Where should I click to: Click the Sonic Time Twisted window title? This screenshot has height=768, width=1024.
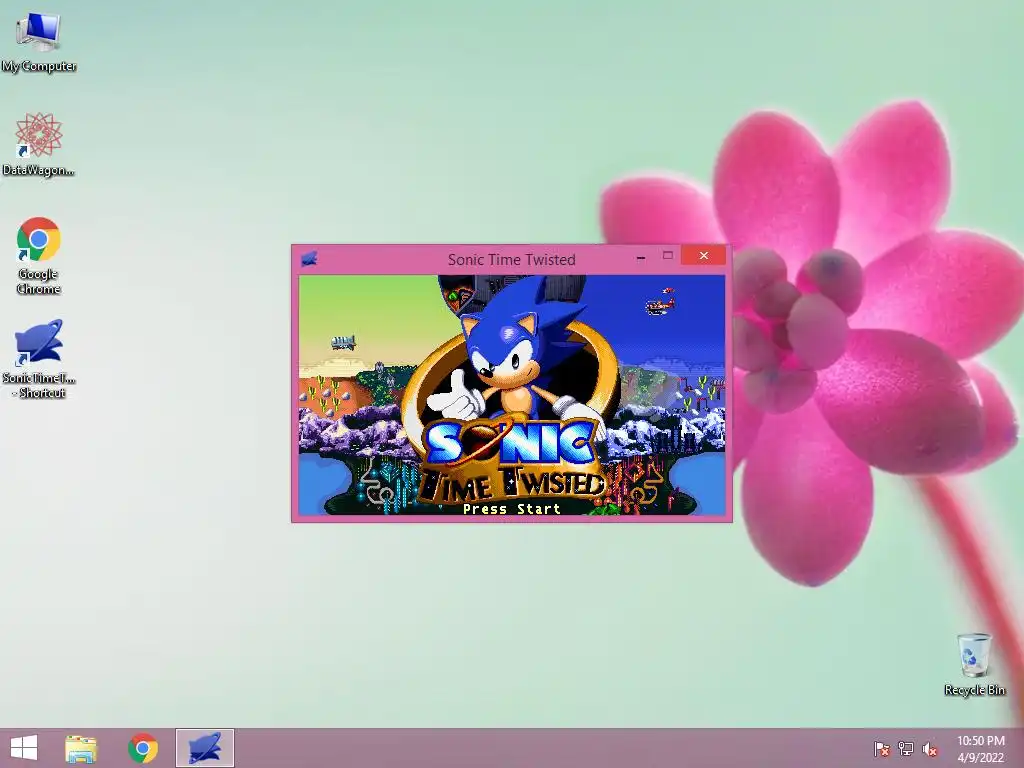pos(511,259)
